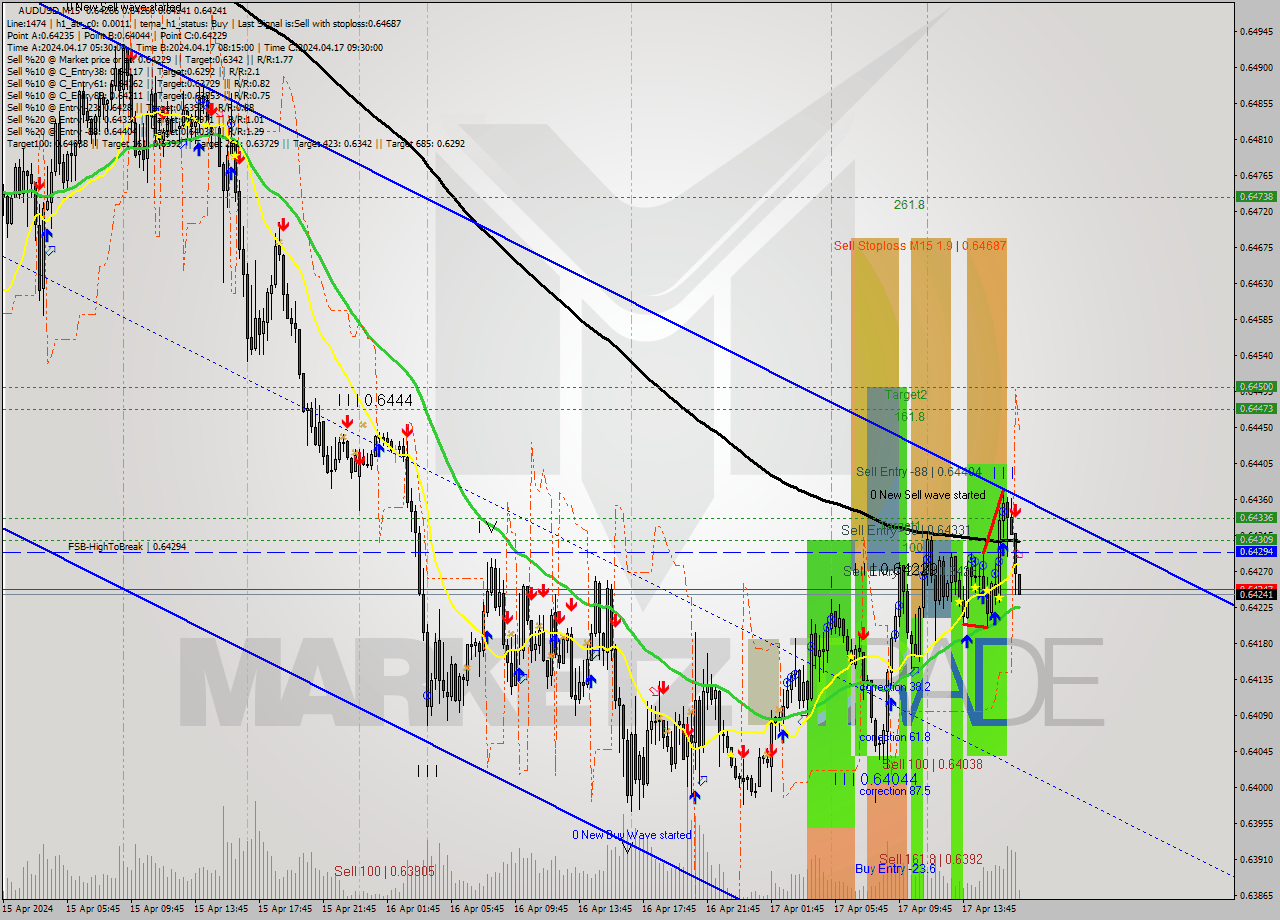The width and height of the screenshot is (1280, 920).
Task: Click the green 0.64473 price tag
Action: (1256, 408)
